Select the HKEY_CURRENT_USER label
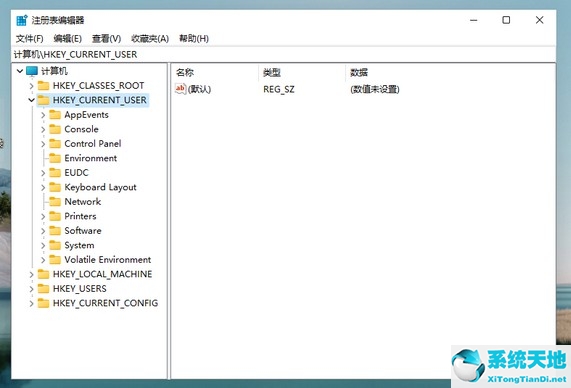This screenshot has width=571, height=388. coord(100,100)
